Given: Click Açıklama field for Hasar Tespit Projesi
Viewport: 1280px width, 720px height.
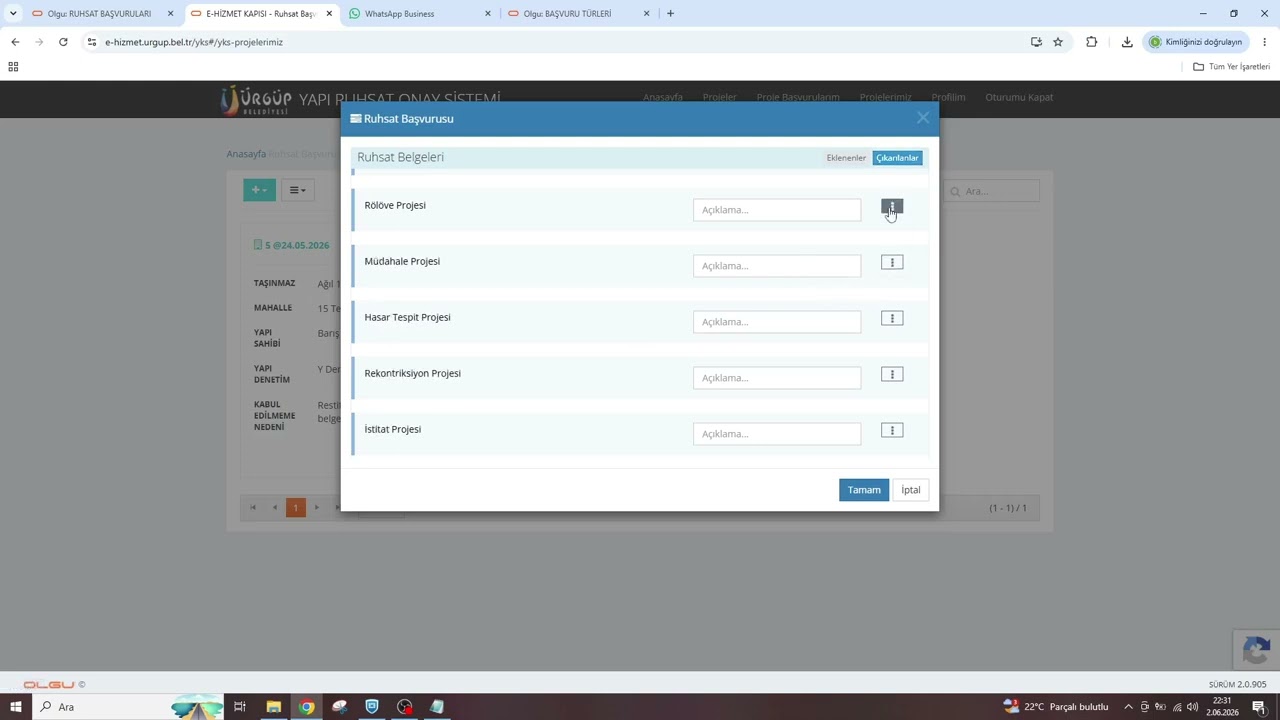Looking at the screenshot, I should (777, 322).
